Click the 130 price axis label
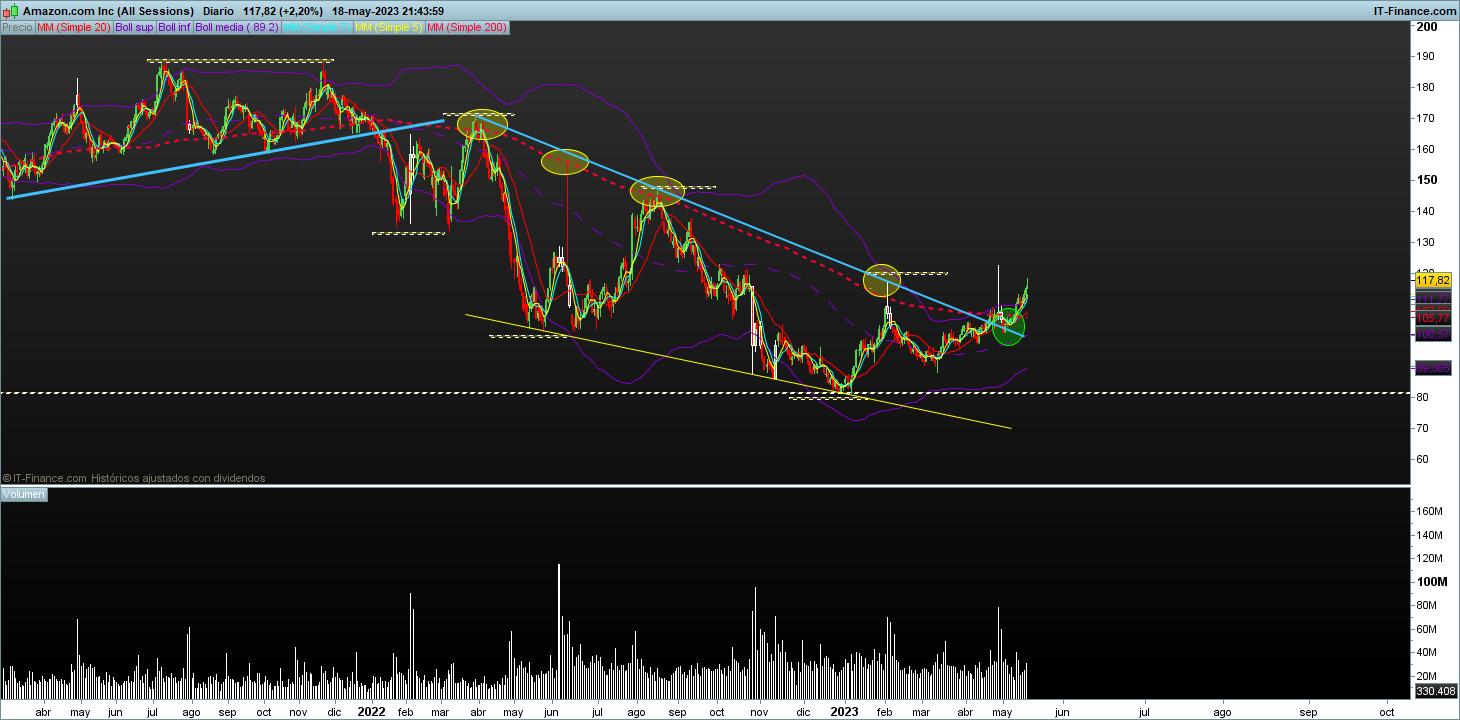This screenshot has height=720, width=1460. pyautogui.click(x=1426, y=242)
